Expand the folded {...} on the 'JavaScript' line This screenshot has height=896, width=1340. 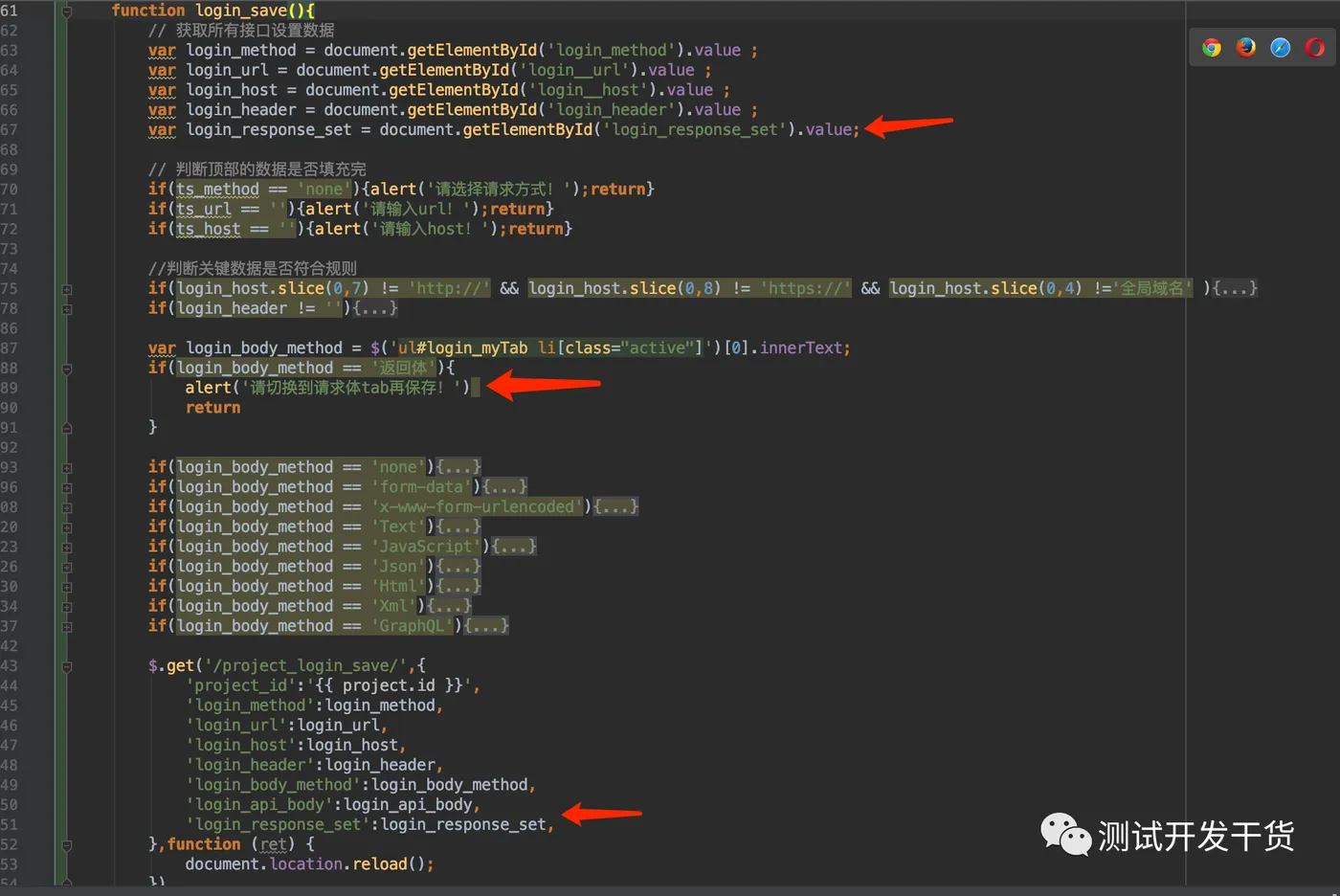point(513,547)
